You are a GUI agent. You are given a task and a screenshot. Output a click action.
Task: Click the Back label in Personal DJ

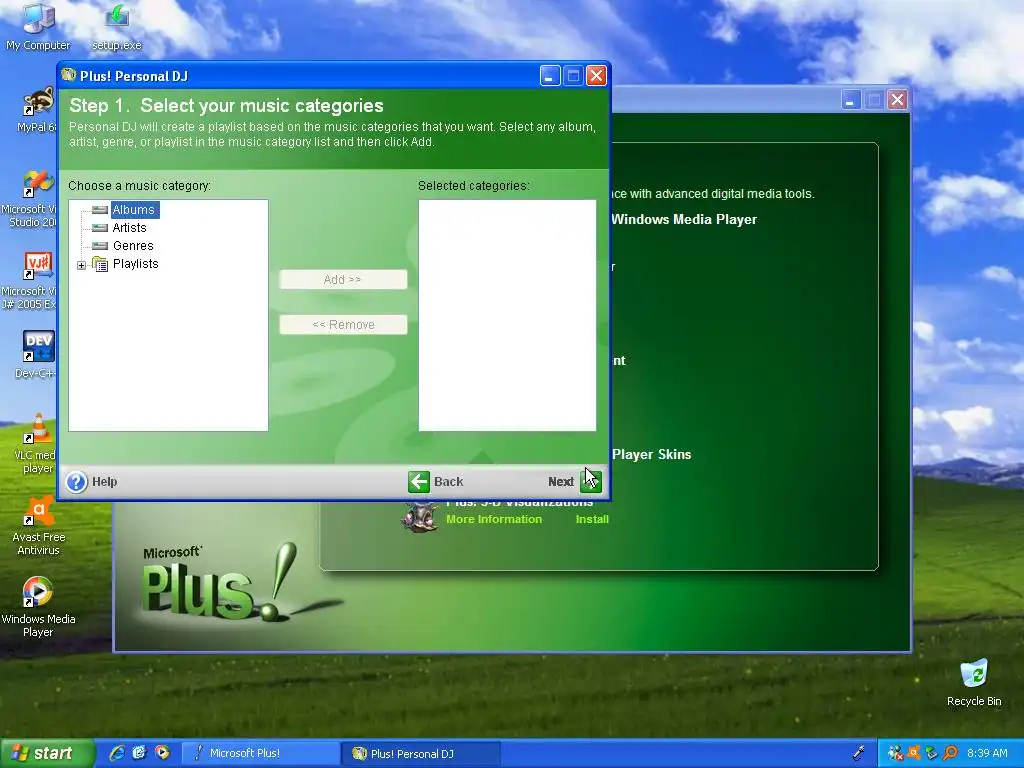pyautogui.click(x=449, y=482)
